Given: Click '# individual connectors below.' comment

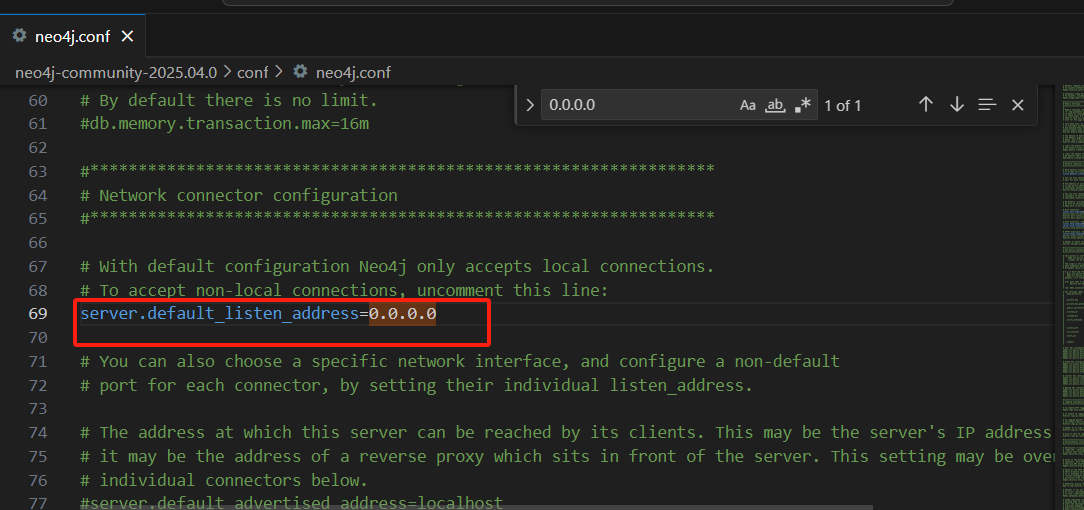Looking at the screenshot, I should tap(224, 480).
